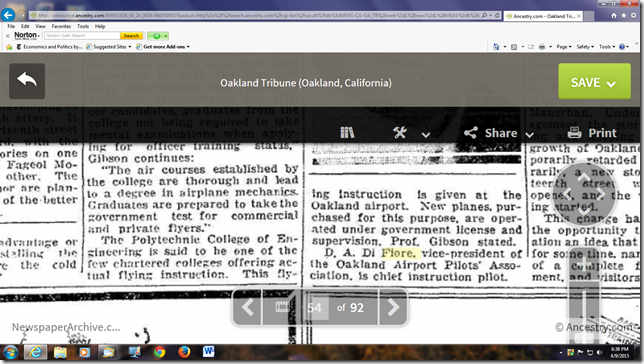Click Internet Explorer in the taskbar
Viewport: 644px width, 364px height.
click(35, 352)
